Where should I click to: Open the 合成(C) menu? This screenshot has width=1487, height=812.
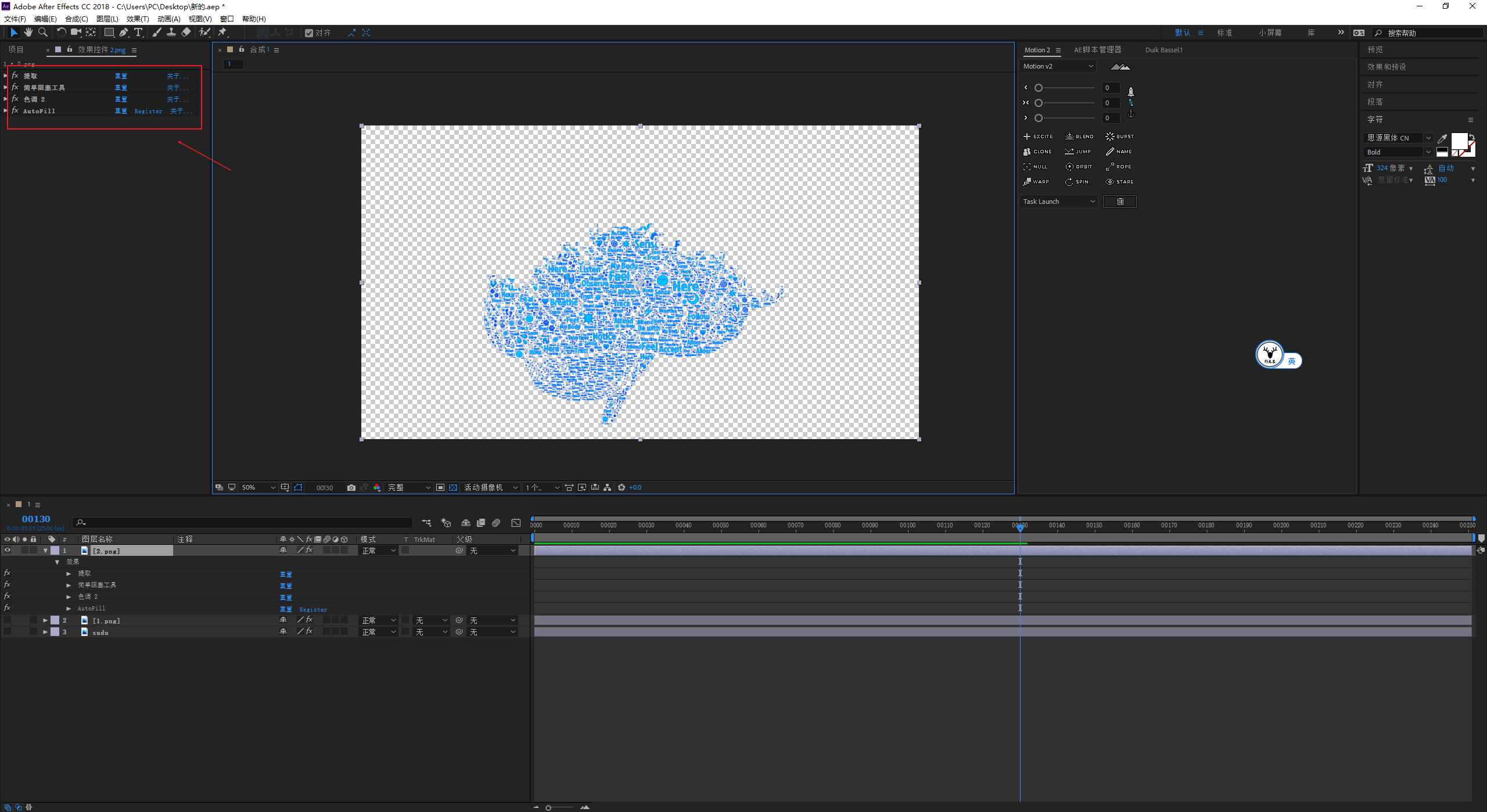[77, 19]
